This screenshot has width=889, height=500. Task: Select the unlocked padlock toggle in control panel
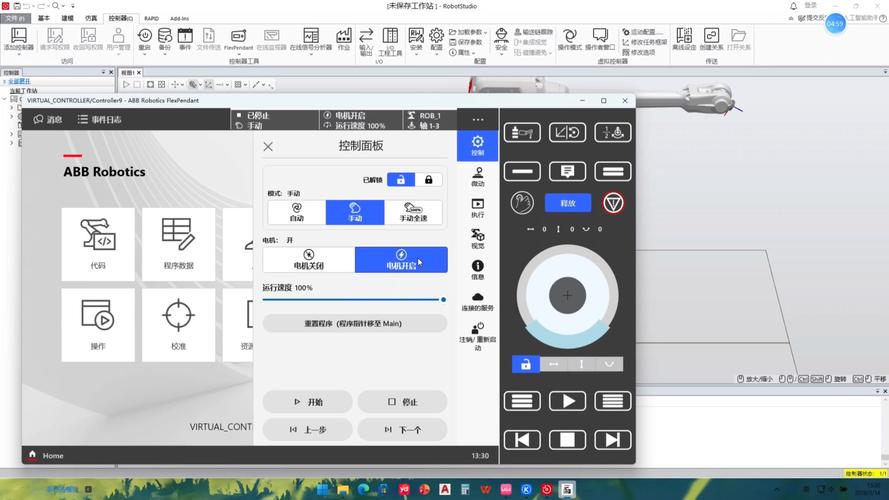click(x=401, y=180)
